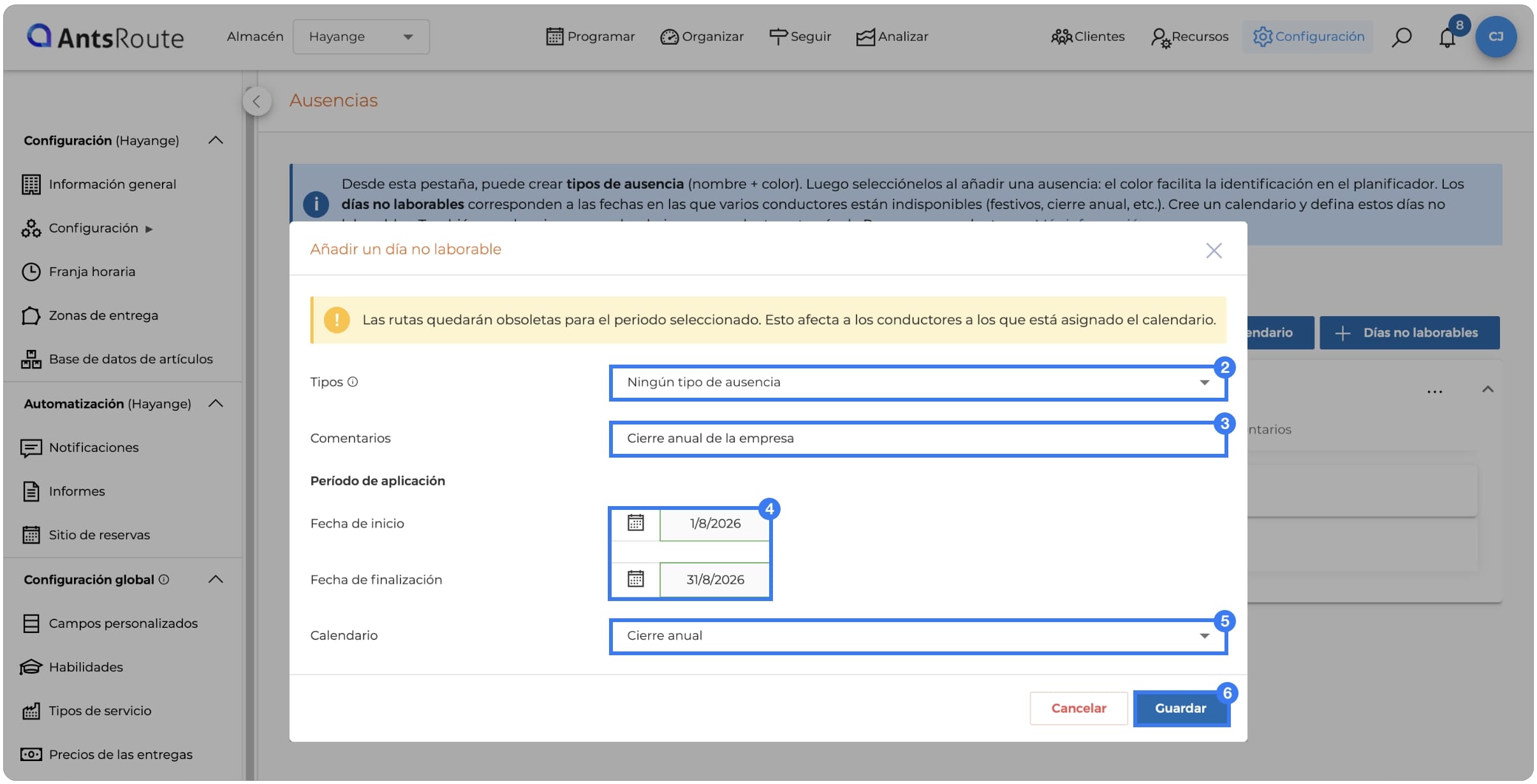Viewport: 1537px width, 784px height.
Task: Click the Guardar button
Action: pyautogui.click(x=1180, y=709)
